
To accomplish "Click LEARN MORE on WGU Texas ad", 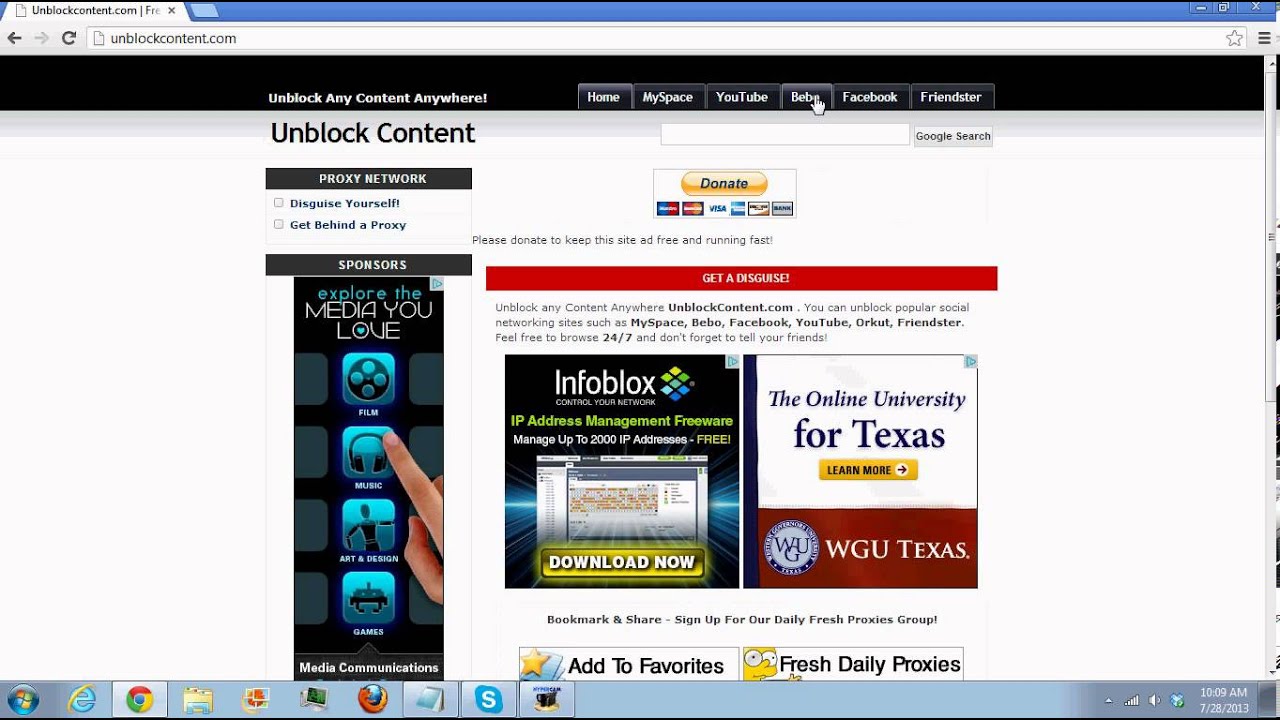I will [x=868, y=470].
